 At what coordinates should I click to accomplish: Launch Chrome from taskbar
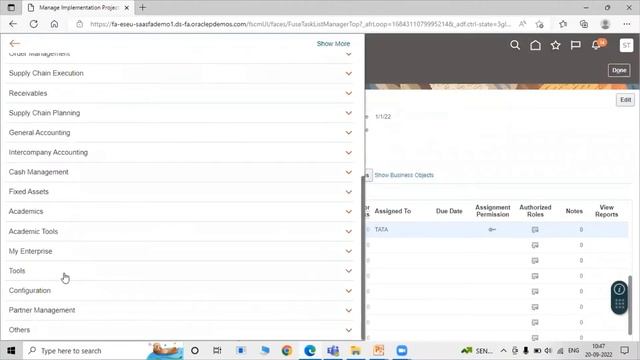287,351
